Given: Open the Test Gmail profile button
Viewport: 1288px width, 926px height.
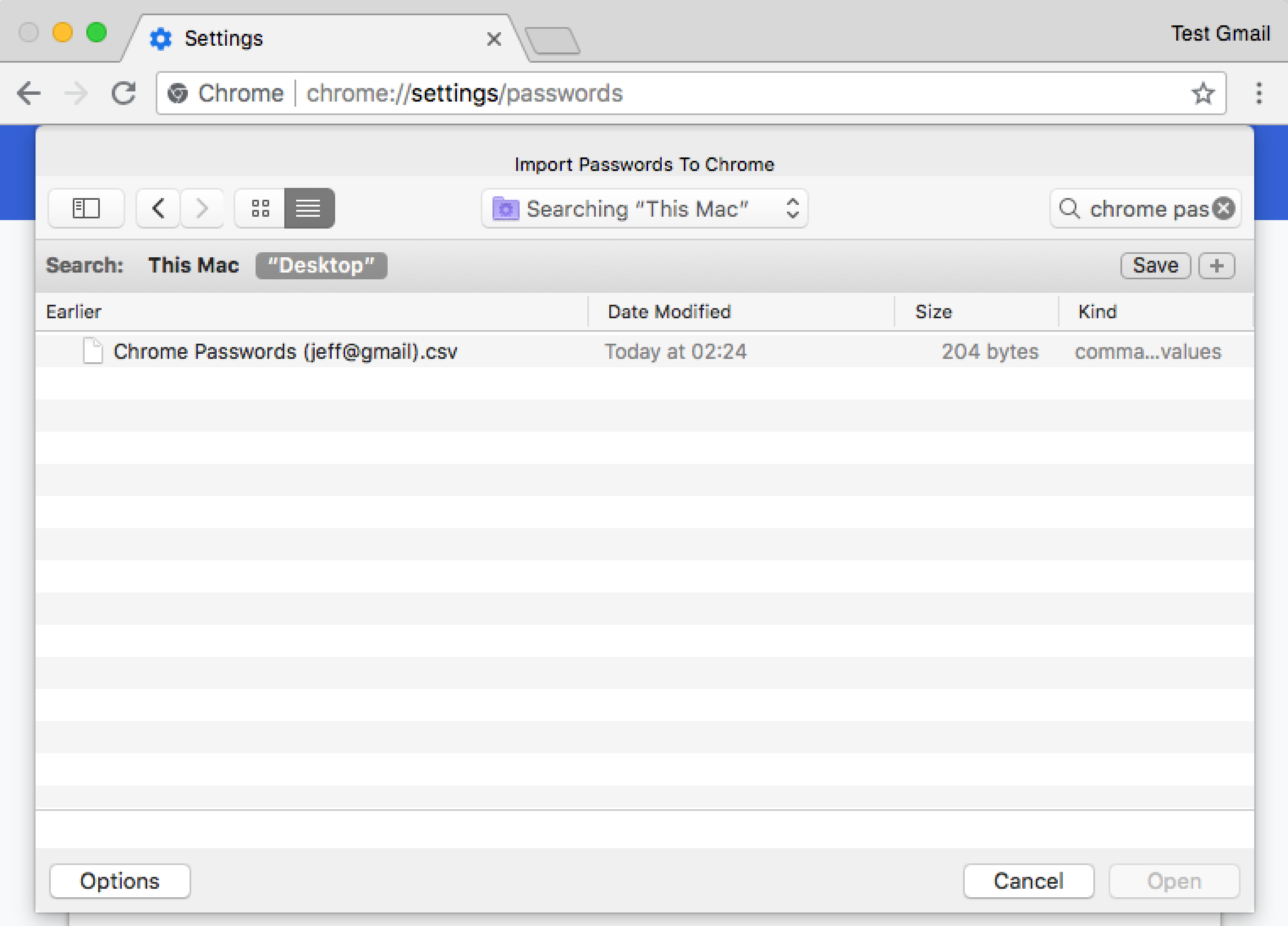Looking at the screenshot, I should click(x=1220, y=33).
